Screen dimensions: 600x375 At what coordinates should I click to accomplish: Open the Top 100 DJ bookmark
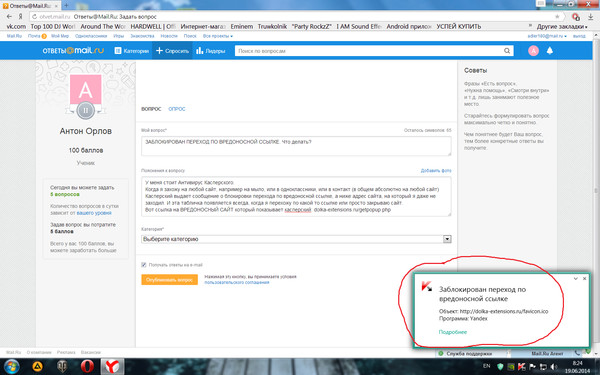(53, 26)
